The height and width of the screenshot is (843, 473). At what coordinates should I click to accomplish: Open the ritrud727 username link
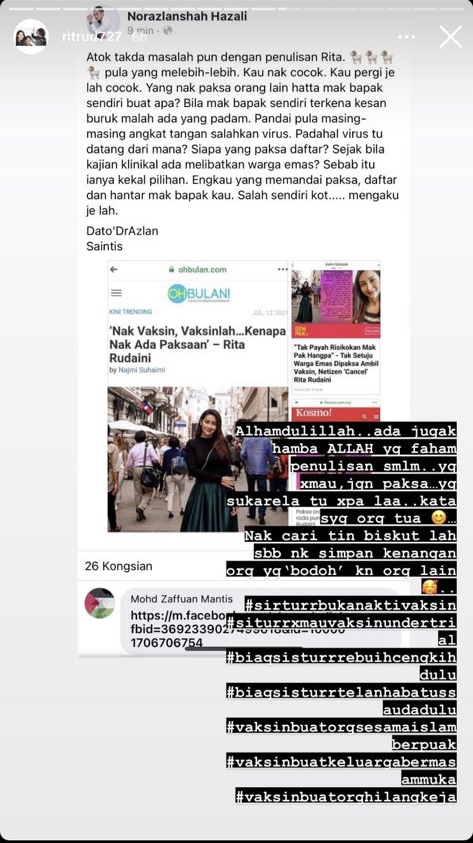tap(91, 37)
